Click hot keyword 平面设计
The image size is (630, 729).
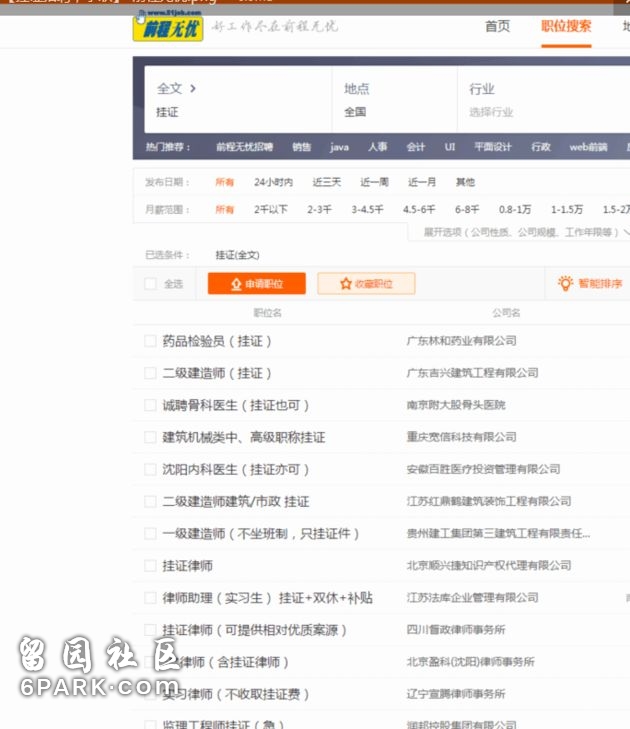point(492,147)
